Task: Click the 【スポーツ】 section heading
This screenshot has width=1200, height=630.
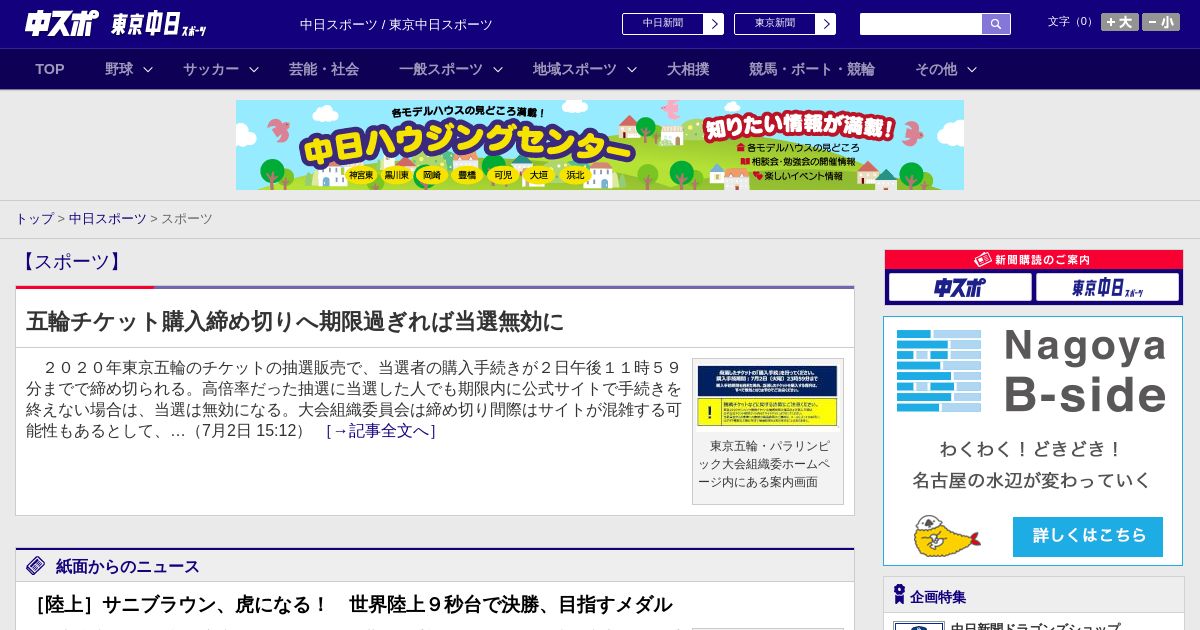Action: pyautogui.click(x=71, y=262)
